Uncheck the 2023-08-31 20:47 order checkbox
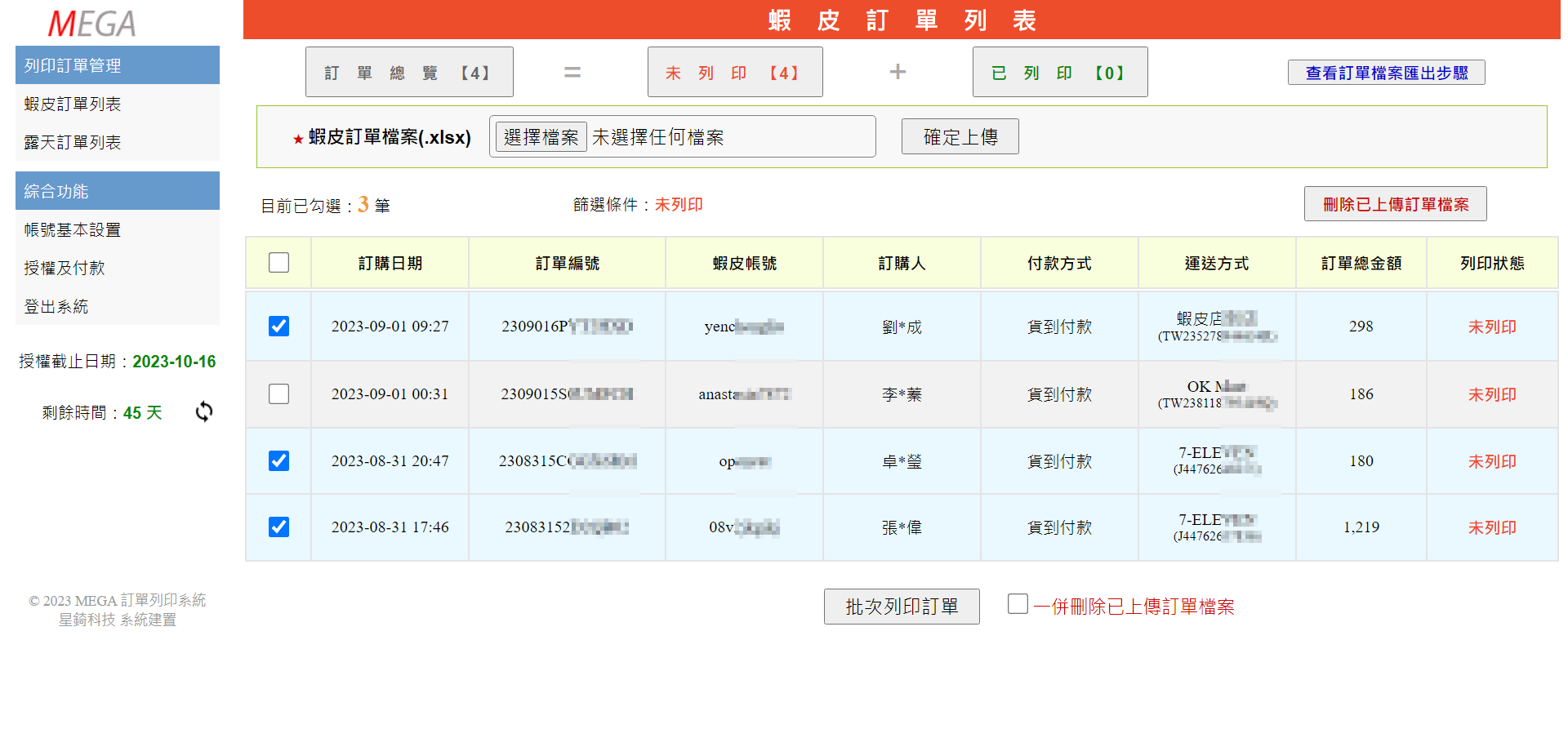 click(278, 460)
